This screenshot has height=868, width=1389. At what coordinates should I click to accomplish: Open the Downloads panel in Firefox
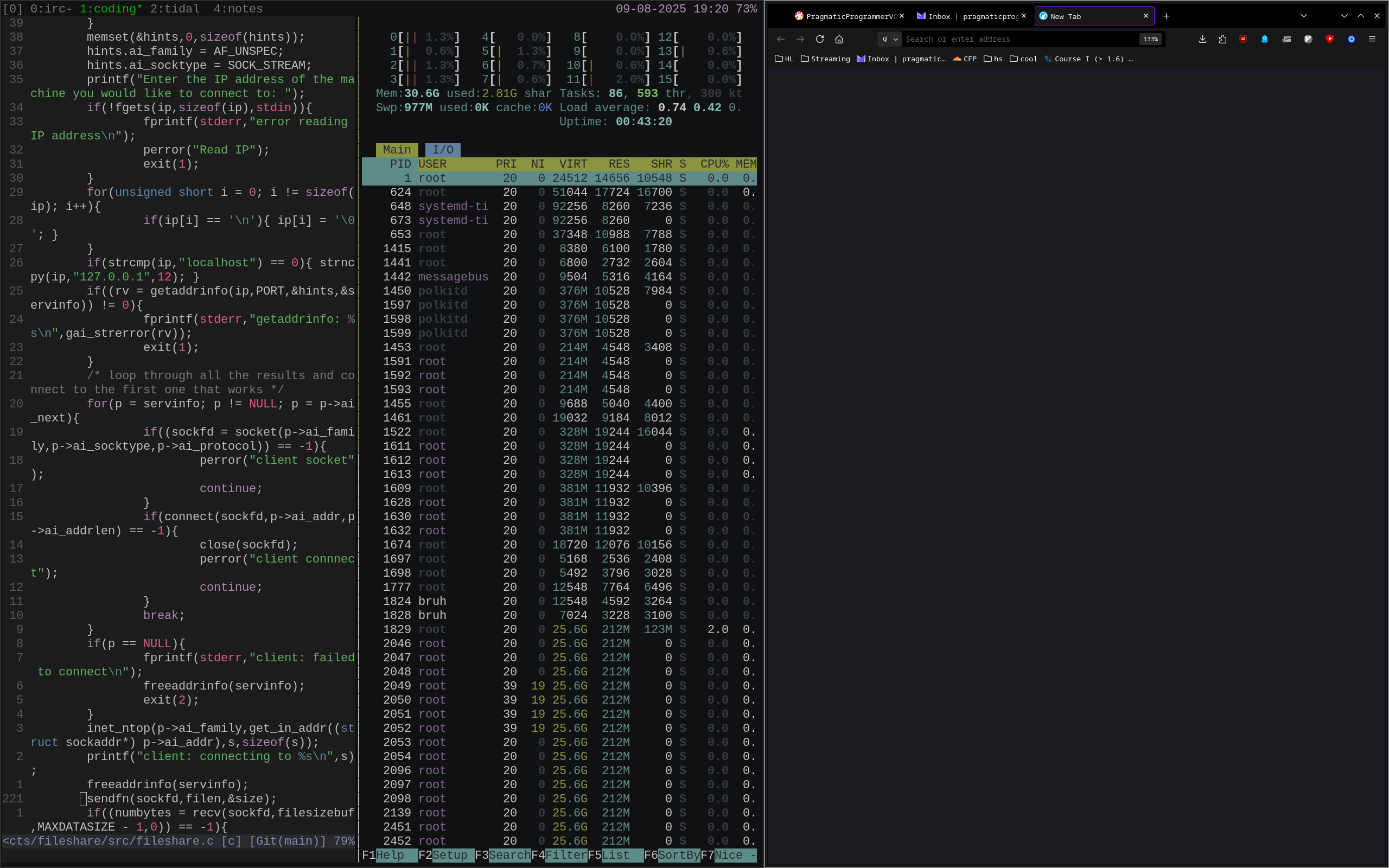(x=1202, y=39)
